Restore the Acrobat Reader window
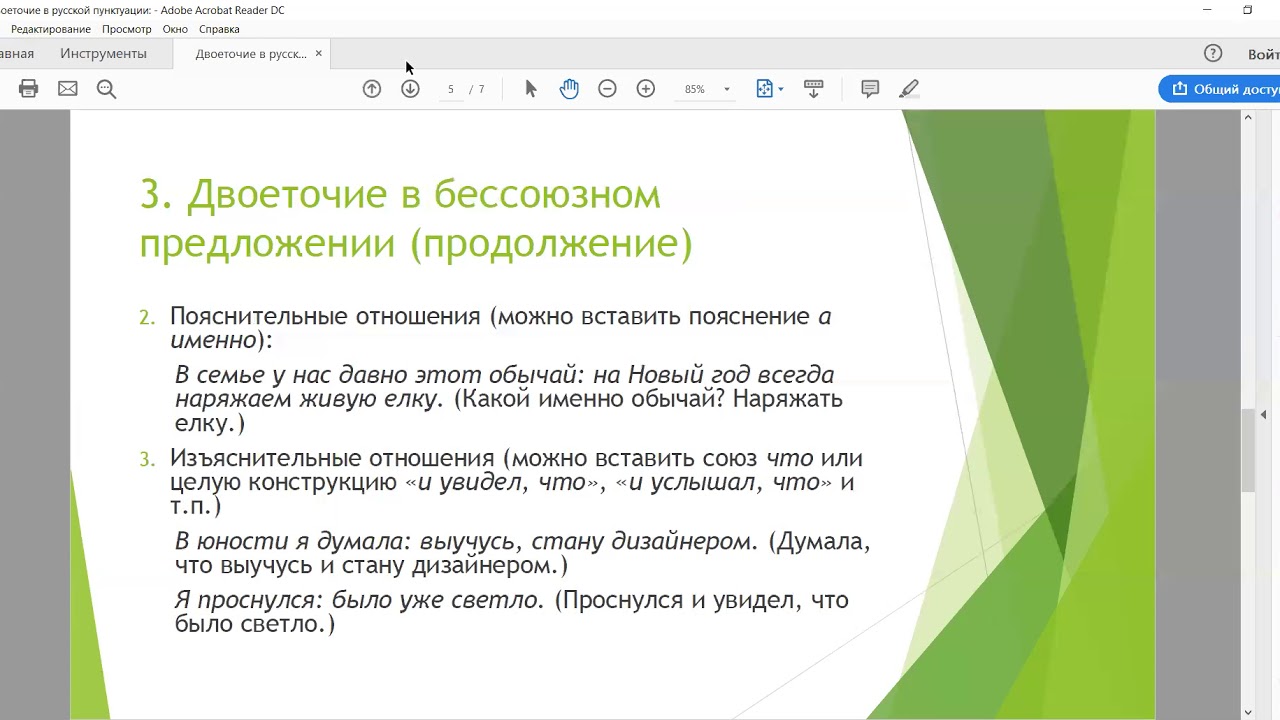The width and height of the screenshot is (1280, 720). 1247,10
